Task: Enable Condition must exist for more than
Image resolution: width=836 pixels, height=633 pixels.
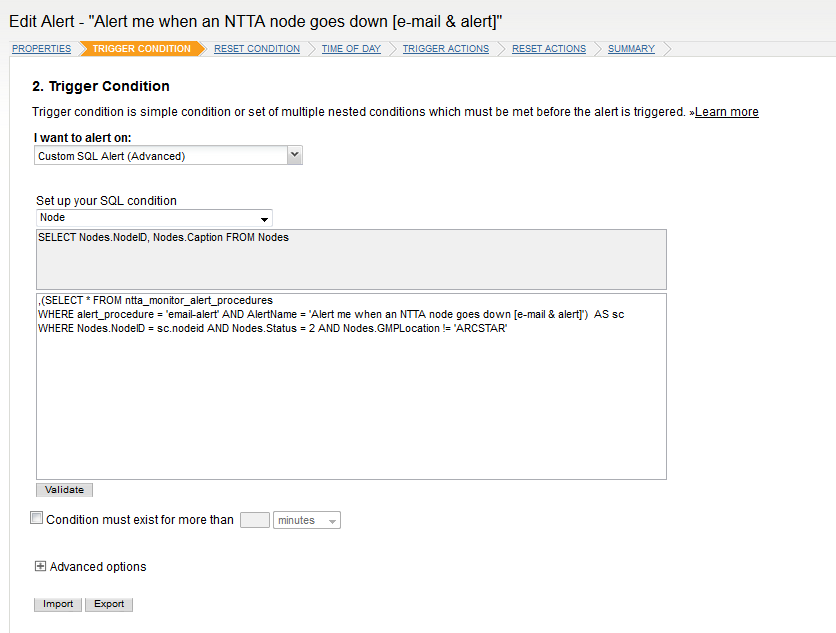Action: pyautogui.click(x=37, y=518)
